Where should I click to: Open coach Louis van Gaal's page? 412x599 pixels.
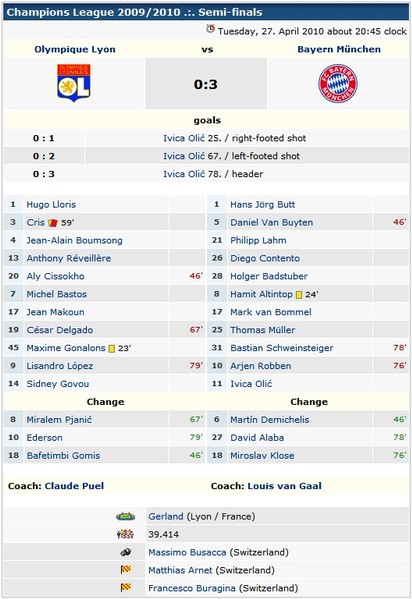click(284, 486)
